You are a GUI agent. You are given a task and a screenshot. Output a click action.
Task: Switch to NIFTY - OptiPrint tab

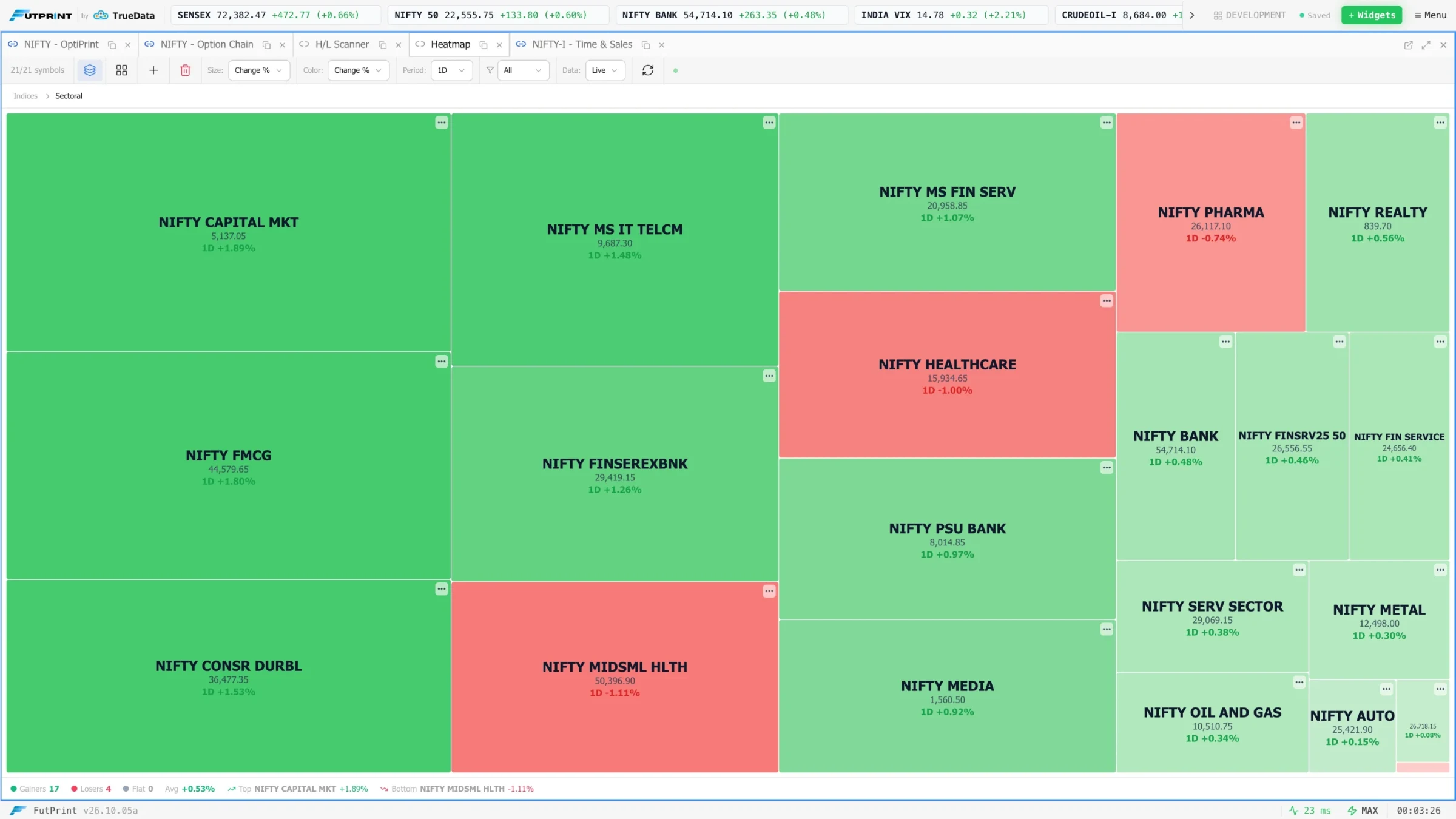click(61, 44)
